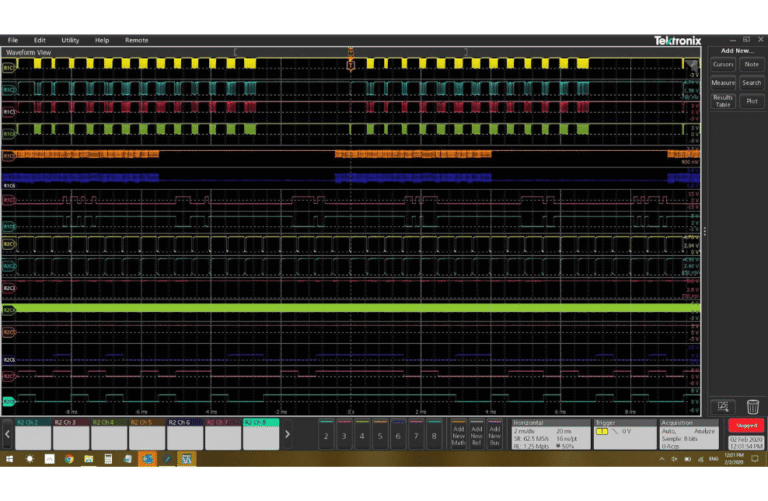Open the Help menu
The image size is (768, 501).
coord(102,40)
